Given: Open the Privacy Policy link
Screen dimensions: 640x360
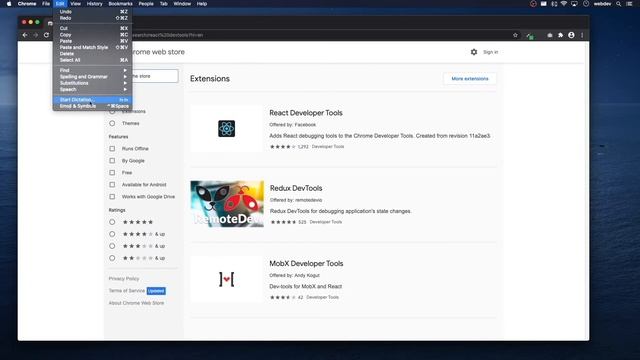Looking at the screenshot, I should click(x=124, y=278).
